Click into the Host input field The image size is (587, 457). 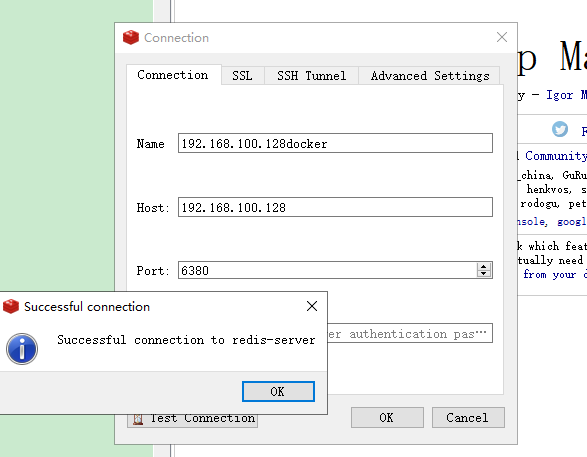click(x=335, y=207)
